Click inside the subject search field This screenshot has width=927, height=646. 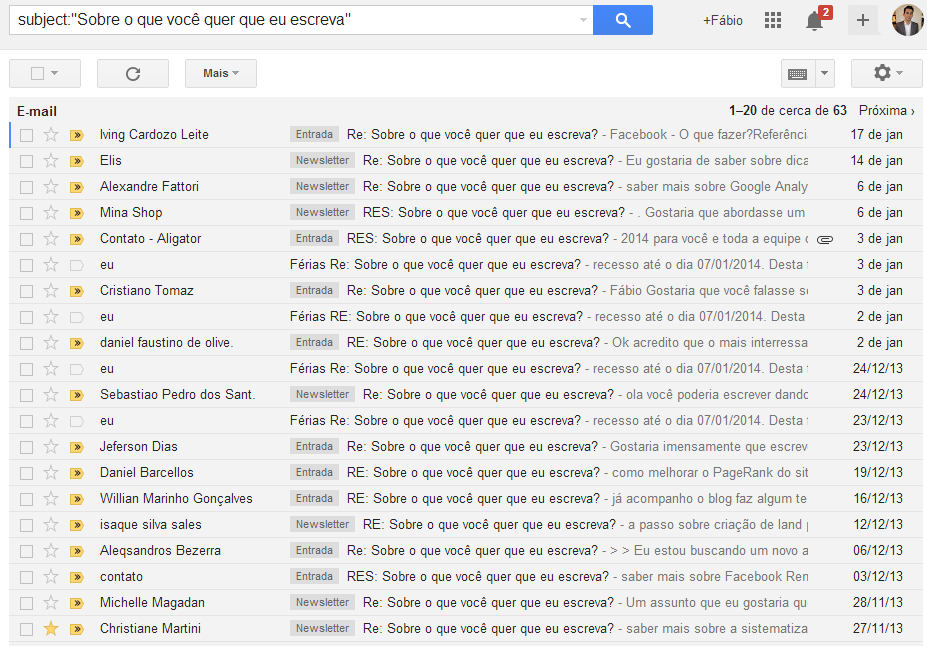pos(290,20)
